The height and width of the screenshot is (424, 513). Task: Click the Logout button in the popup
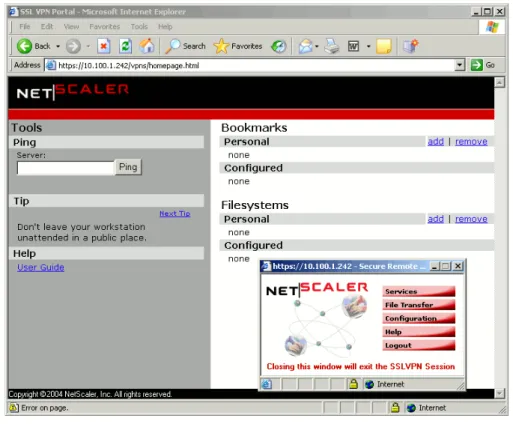click(419, 345)
